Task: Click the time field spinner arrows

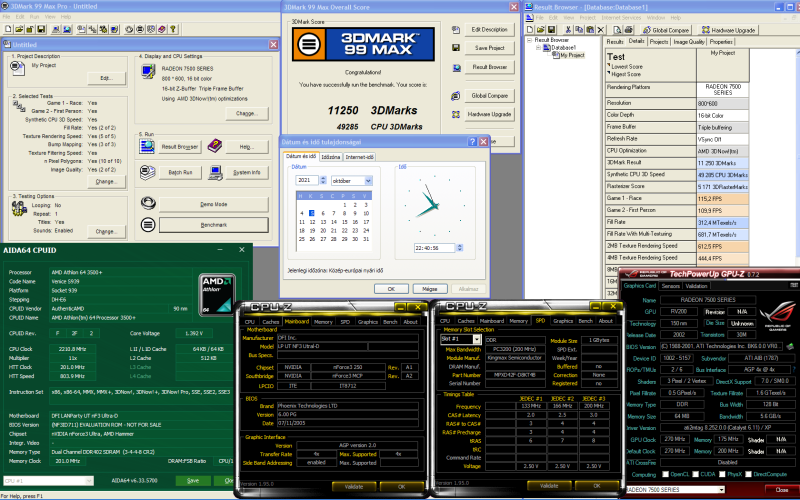Action: 460,248
